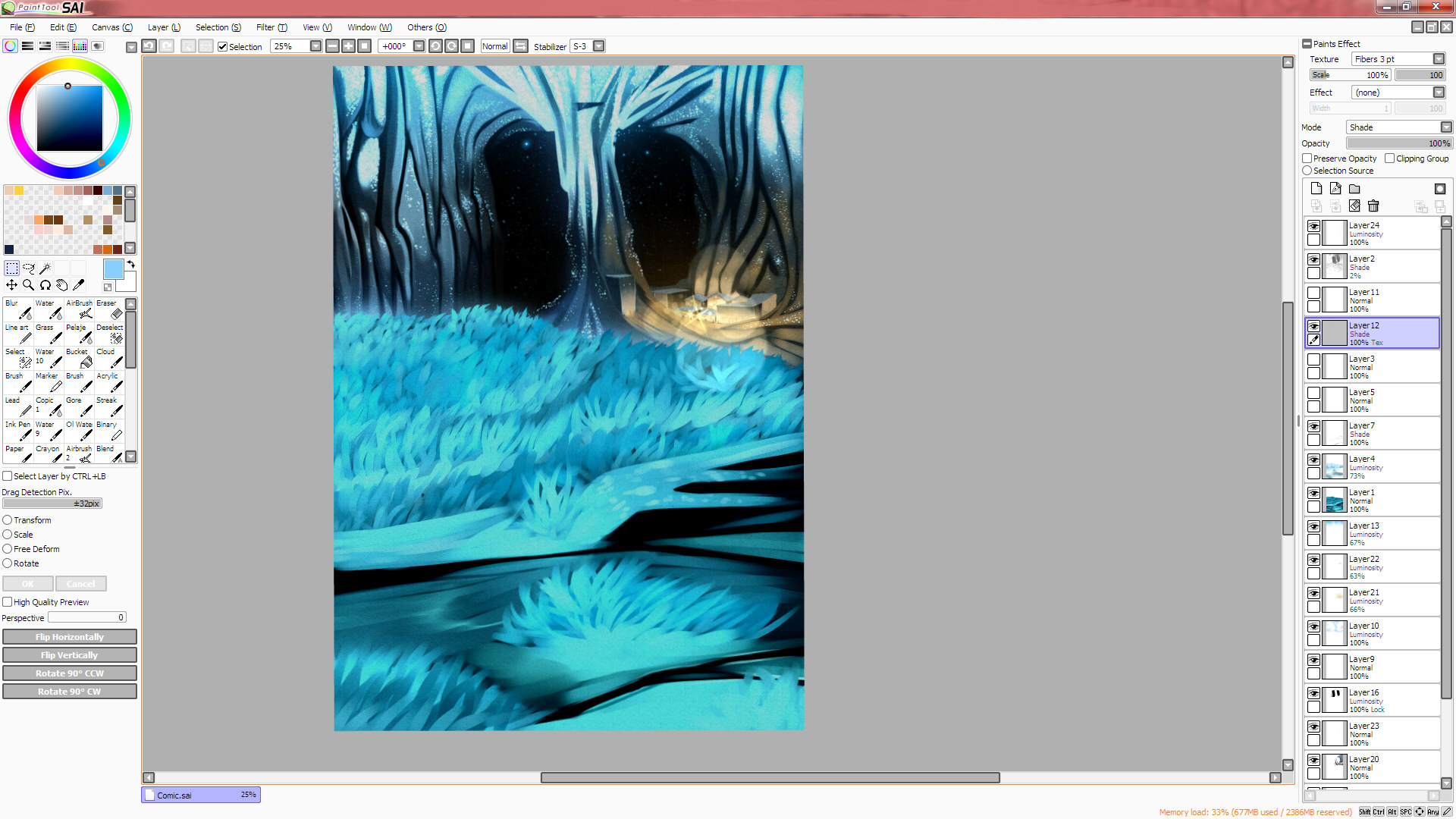Select the Bucket fill tool
This screenshot has height=819, width=1456.
point(79,358)
